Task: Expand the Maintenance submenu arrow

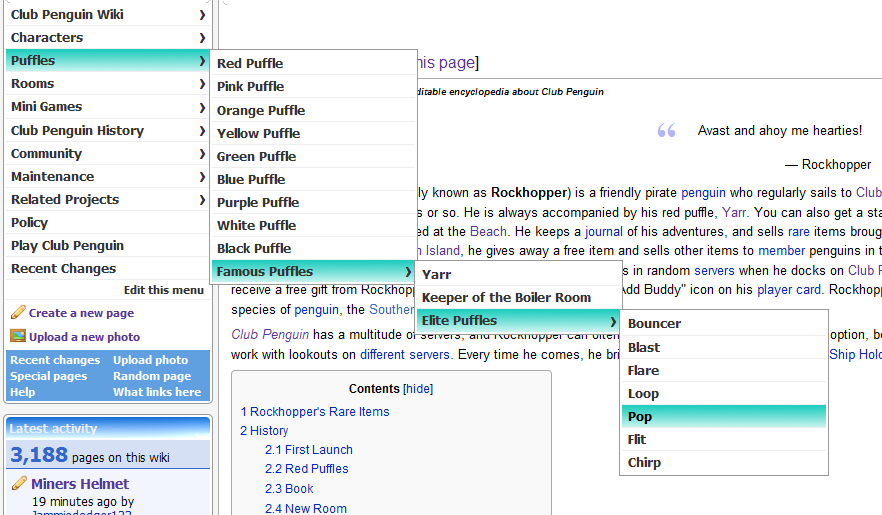Action: tap(202, 177)
